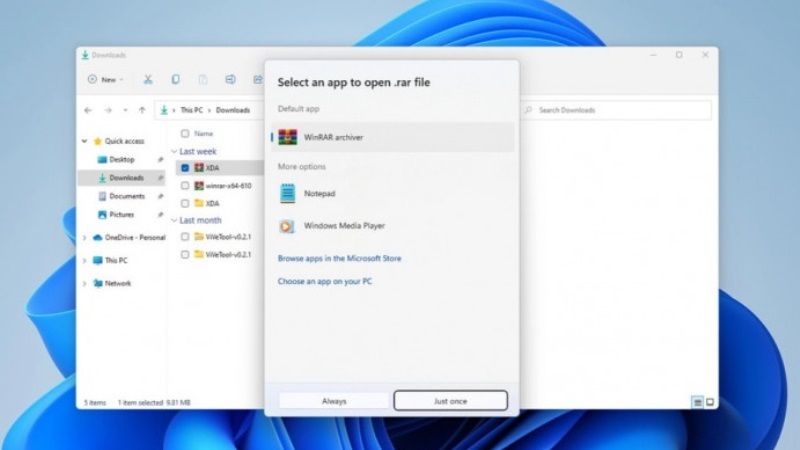Open the New item menu button
Viewport: 800px width, 450px height.
coord(106,80)
